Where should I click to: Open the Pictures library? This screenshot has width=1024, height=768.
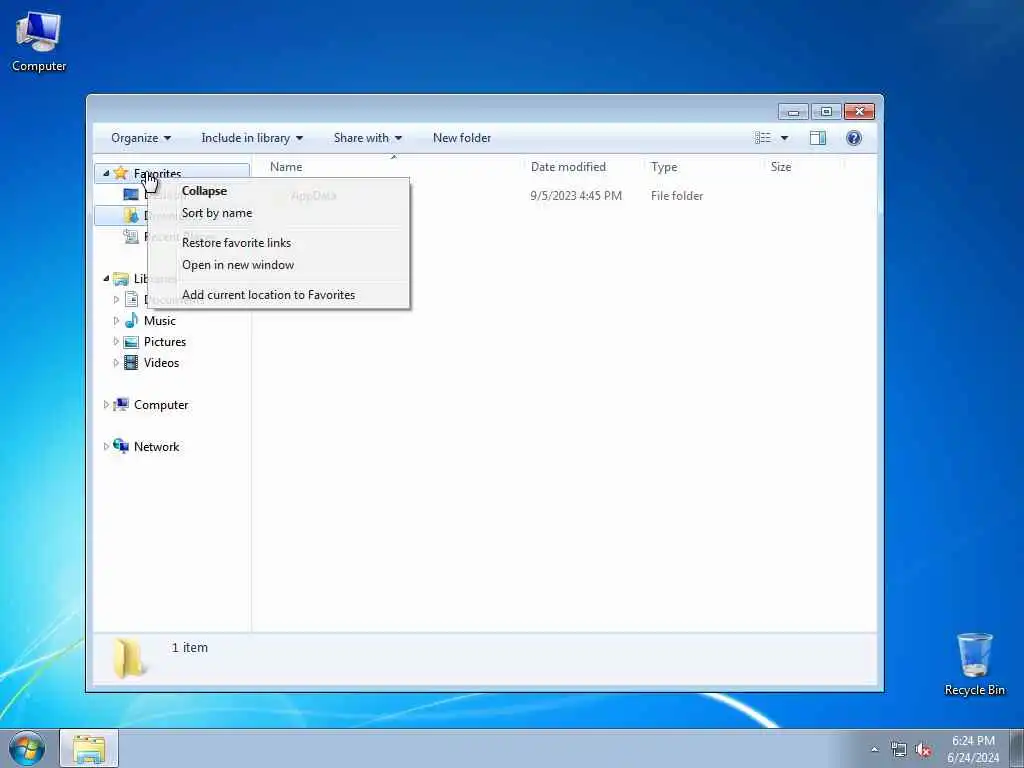pyautogui.click(x=165, y=342)
